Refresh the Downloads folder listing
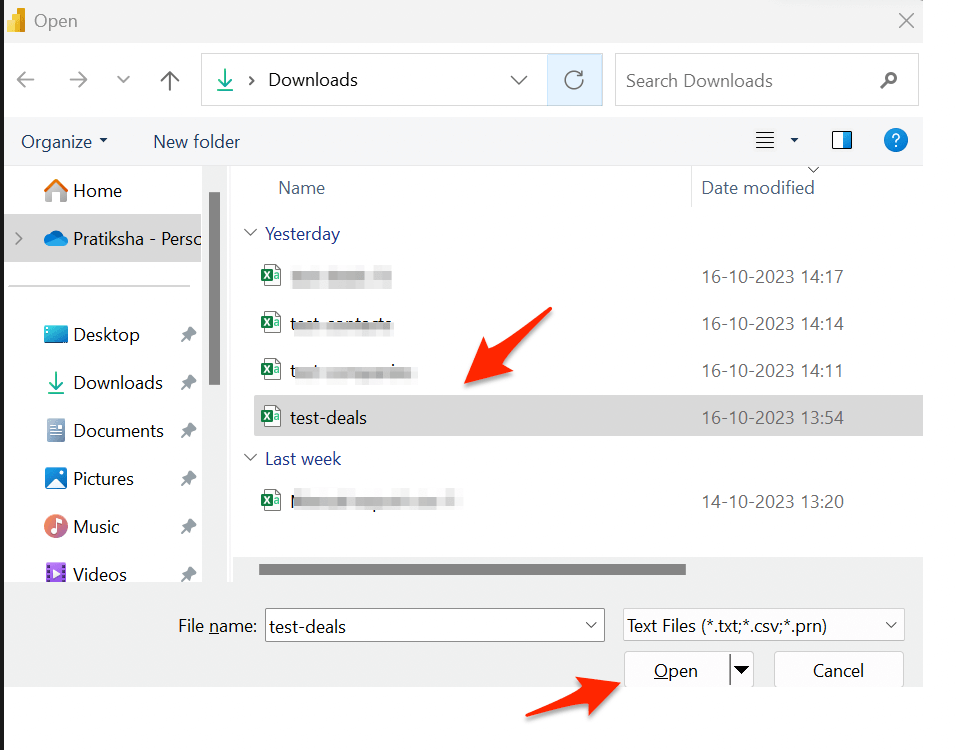The image size is (957, 750). tap(574, 80)
